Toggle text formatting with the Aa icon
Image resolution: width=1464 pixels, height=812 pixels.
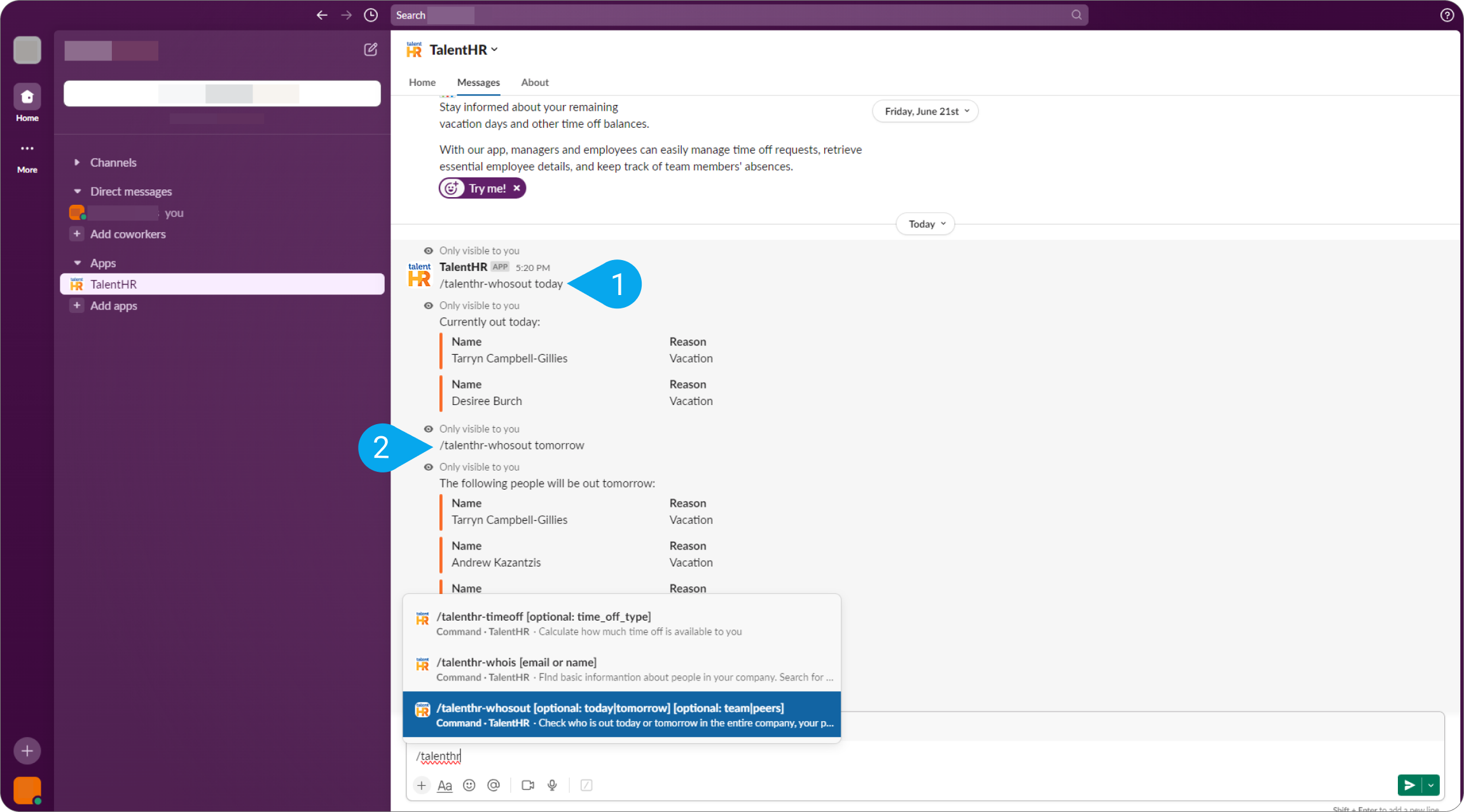coord(445,785)
